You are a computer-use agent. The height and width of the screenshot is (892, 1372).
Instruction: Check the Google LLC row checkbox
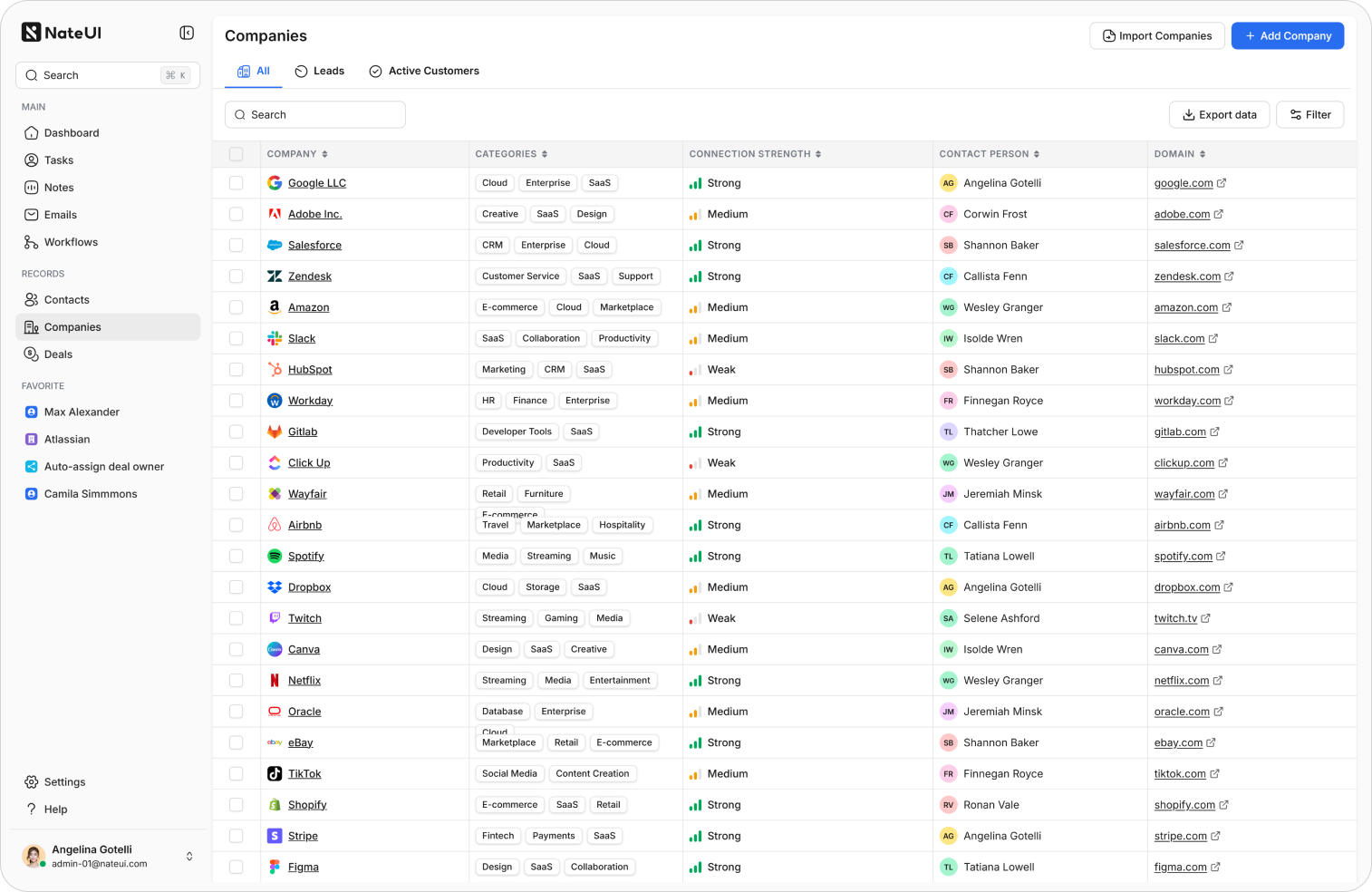pyautogui.click(x=237, y=183)
